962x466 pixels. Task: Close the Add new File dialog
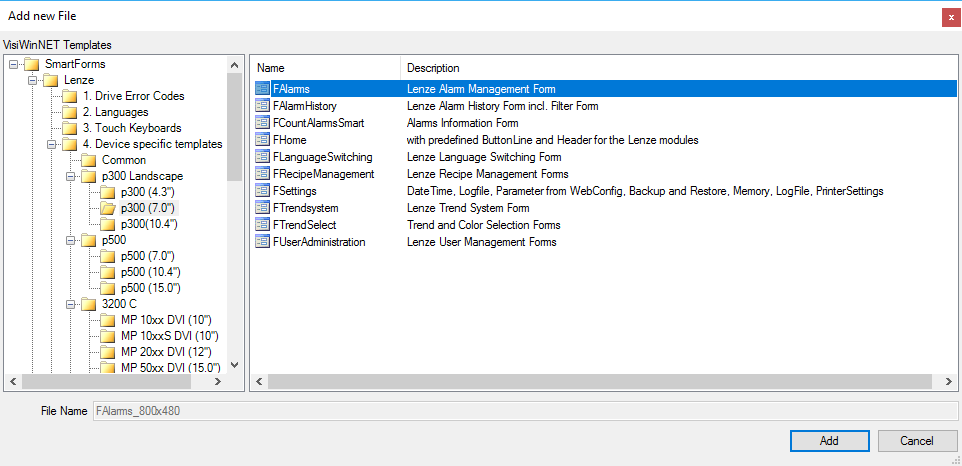(x=950, y=18)
